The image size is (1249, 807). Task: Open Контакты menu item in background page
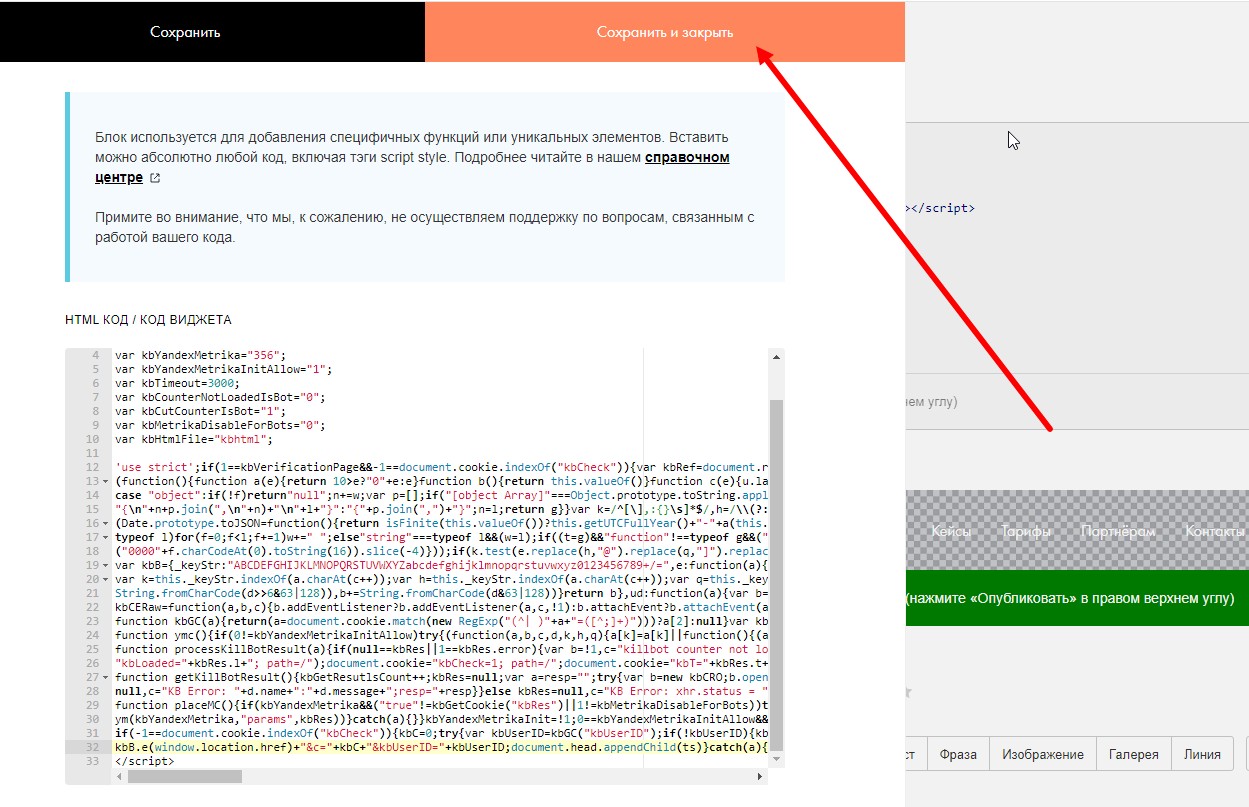tap(1216, 532)
